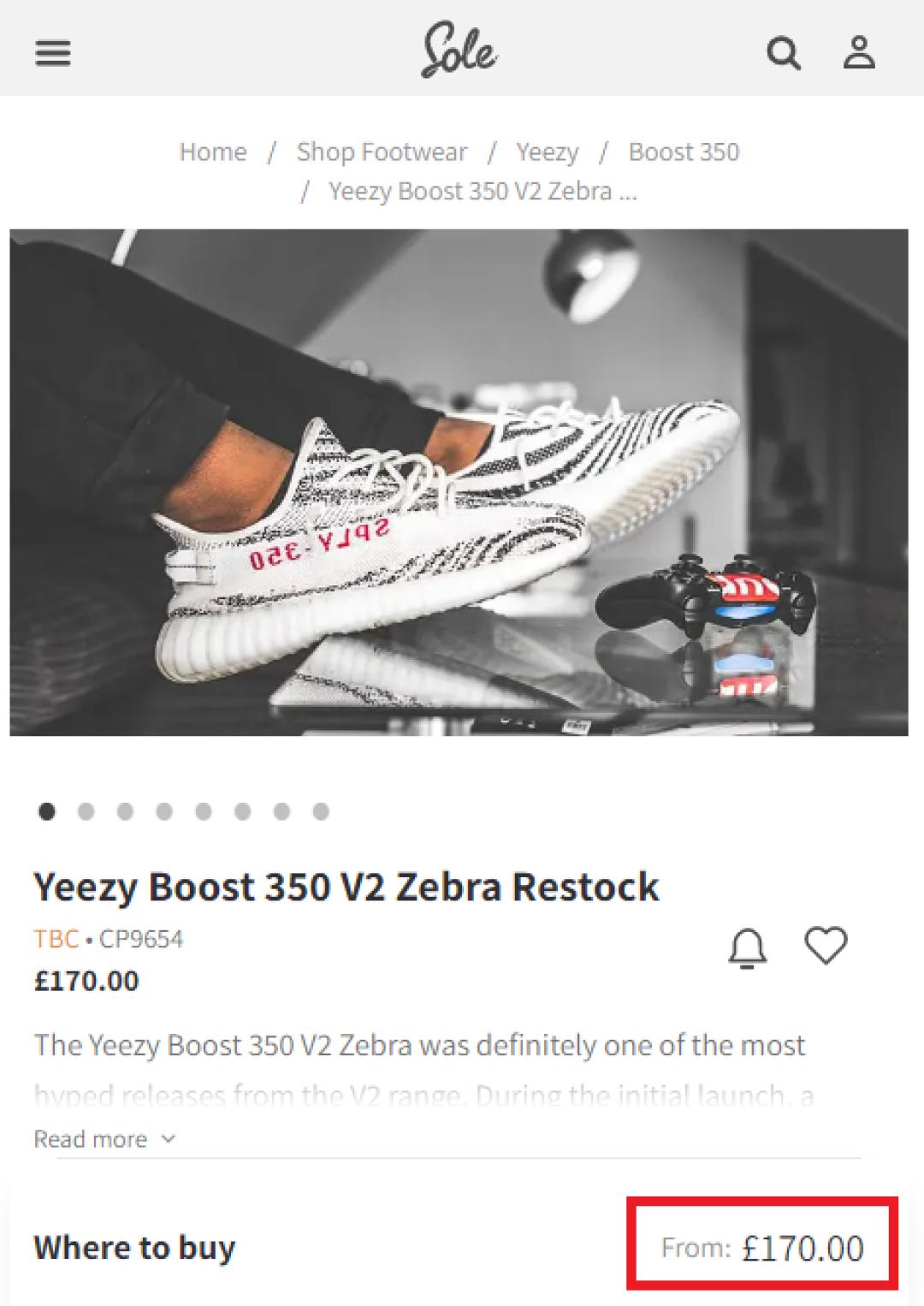Select the first carousel dot
The image size is (924, 1306).
tap(47, 811)
